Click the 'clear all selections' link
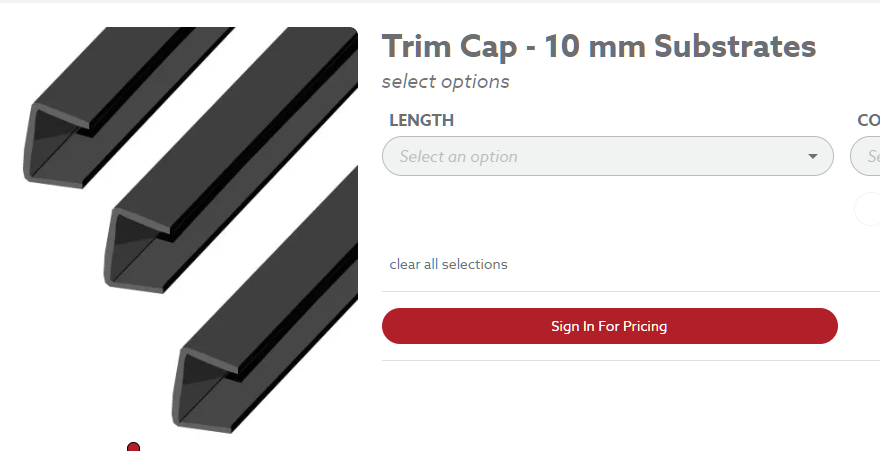Screen dimensions: 880x451 [448, 264]
